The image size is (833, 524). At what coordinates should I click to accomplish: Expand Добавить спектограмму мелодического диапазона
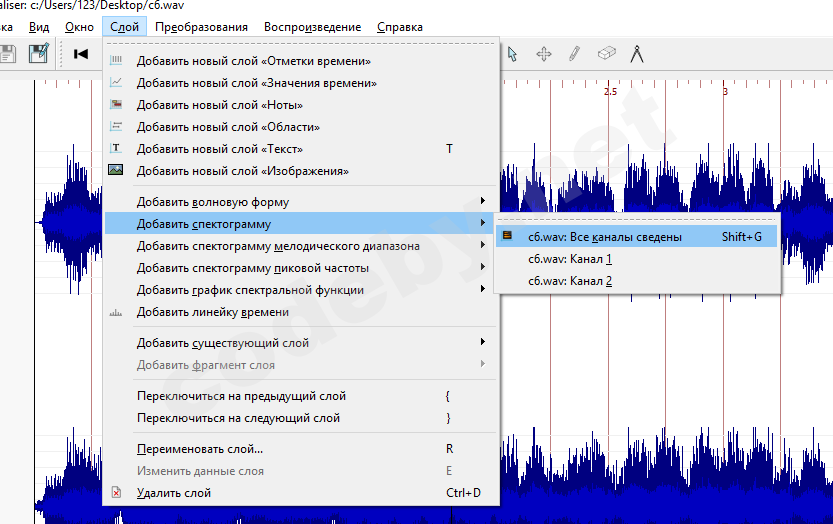pyautogui.click(x=302, y=246)
